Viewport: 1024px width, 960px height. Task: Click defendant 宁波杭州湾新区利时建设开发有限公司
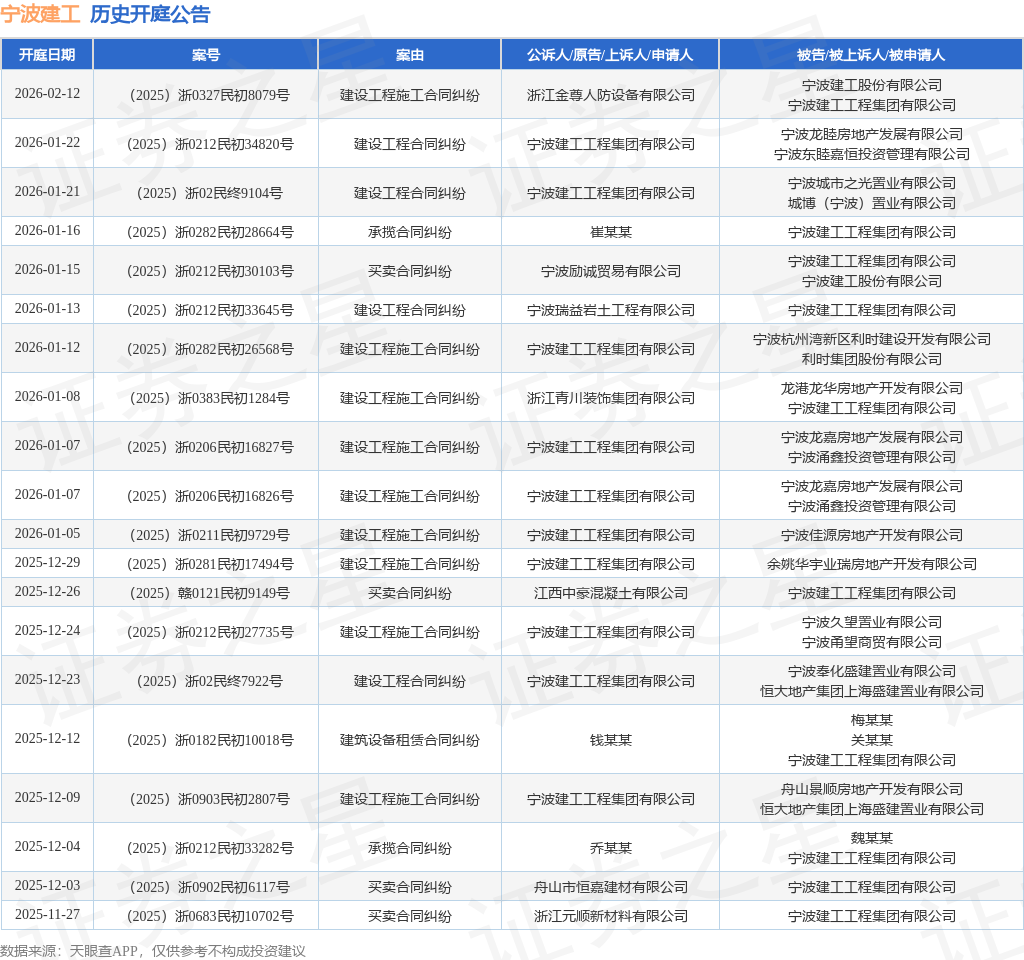[x=872, y=340]
